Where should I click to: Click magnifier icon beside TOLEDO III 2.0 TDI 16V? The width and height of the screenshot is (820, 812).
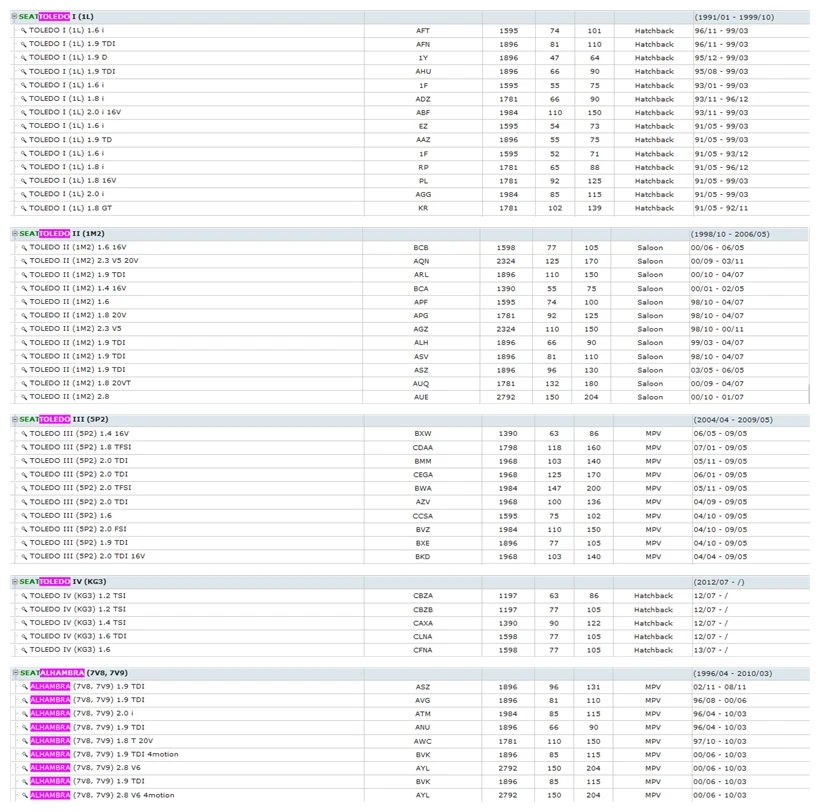coord(24,557)
